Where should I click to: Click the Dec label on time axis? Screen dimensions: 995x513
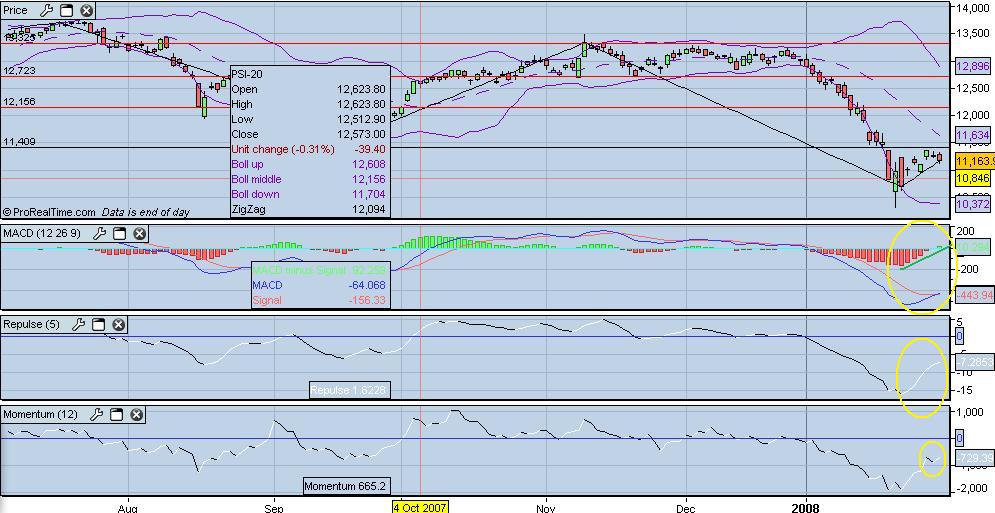pos(686,508)
